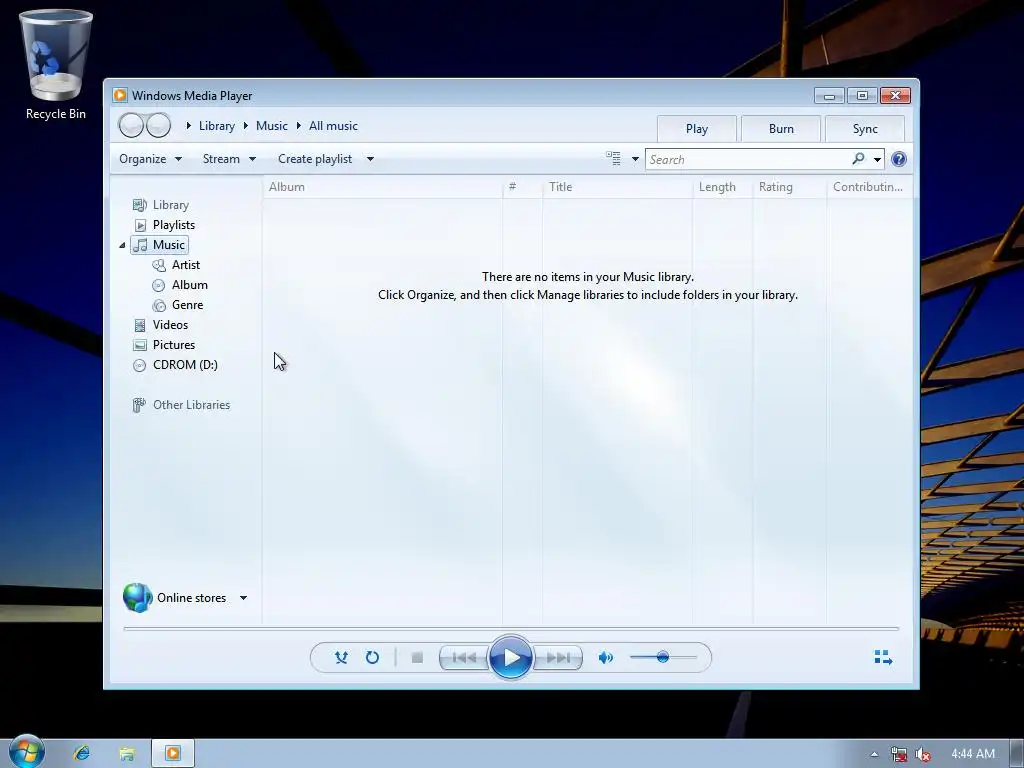This screenshot has height=768, width=1024.
Task: Click the Forward navigation button
Action: (158, 125)
